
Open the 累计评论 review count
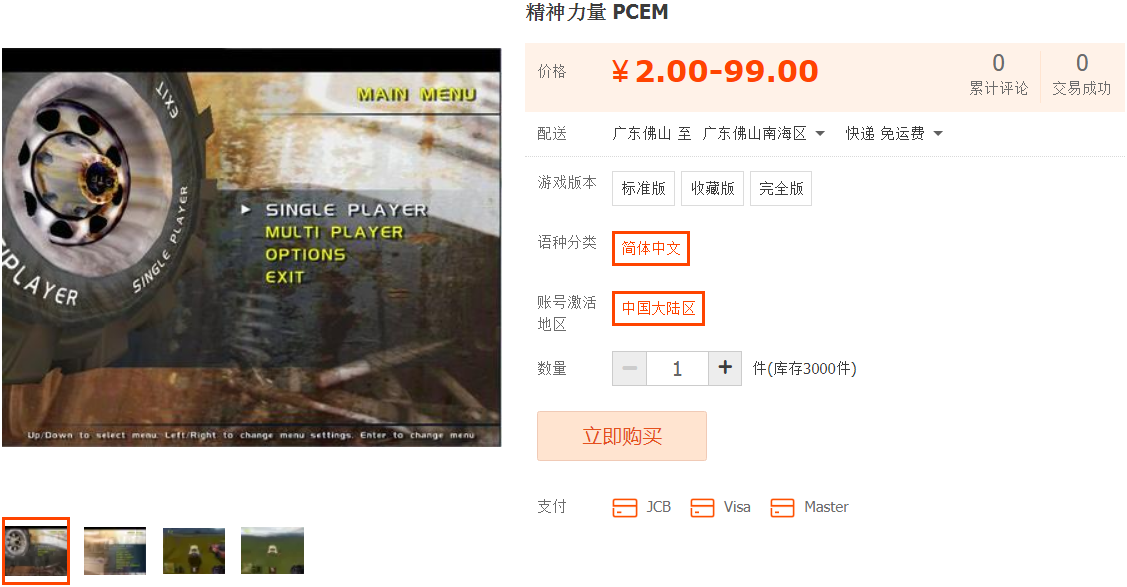coord(998,74)
